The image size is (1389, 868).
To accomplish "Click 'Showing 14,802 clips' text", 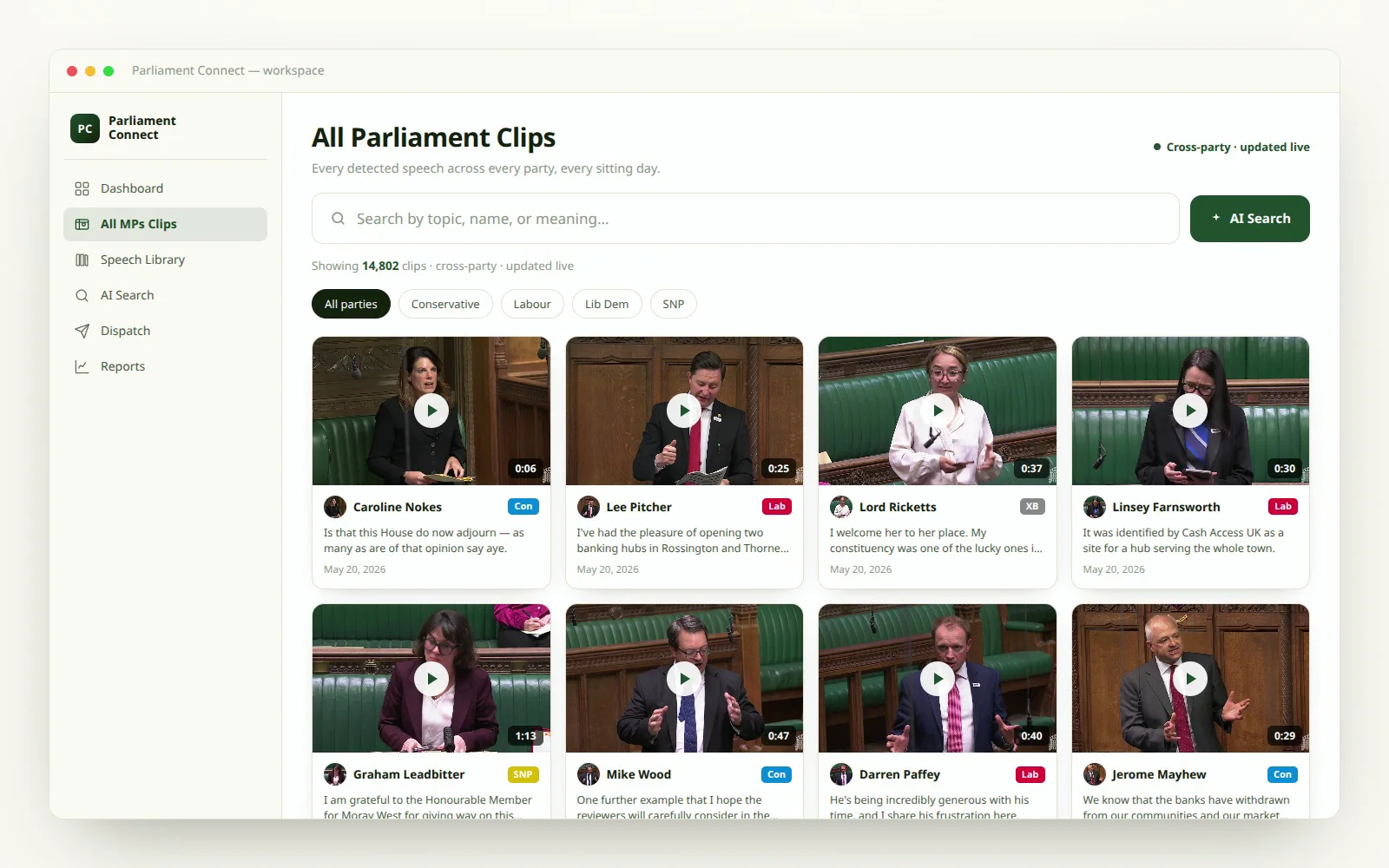I will [369, 266].
